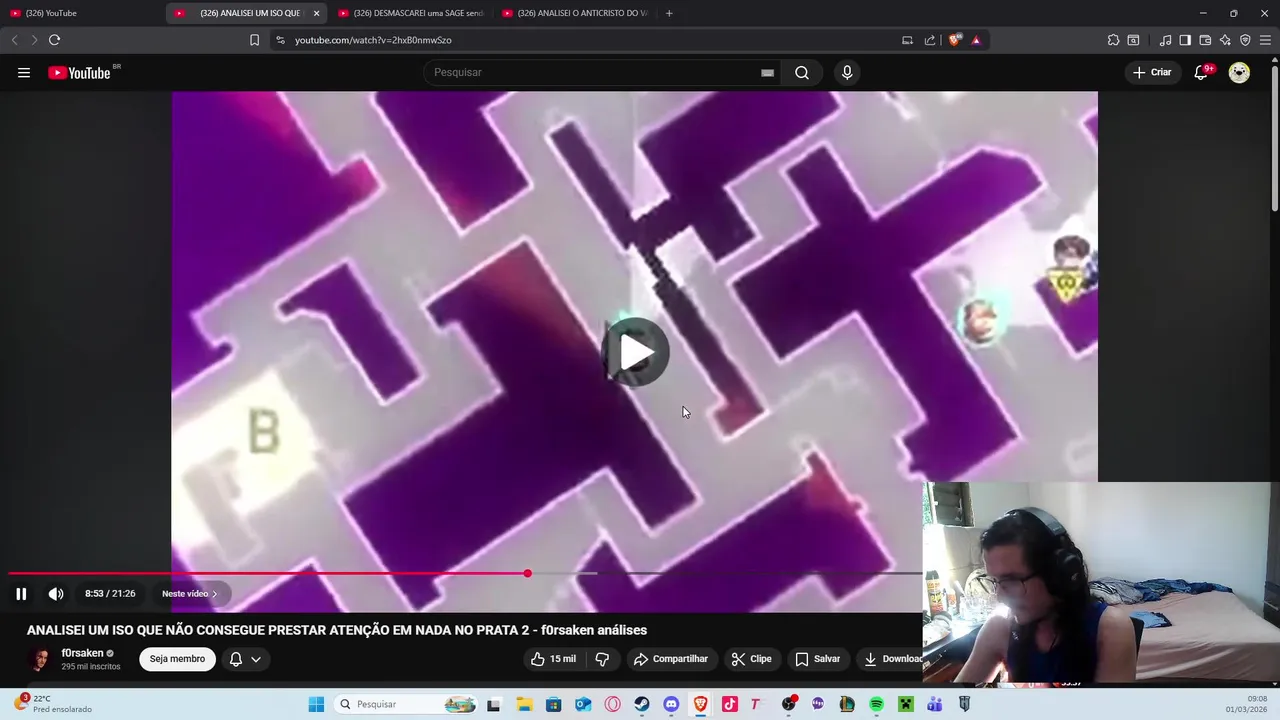1280x720 pixels.
Task: Click the 8:53 / 21:26 time display
Action: [x=110, y=593]
